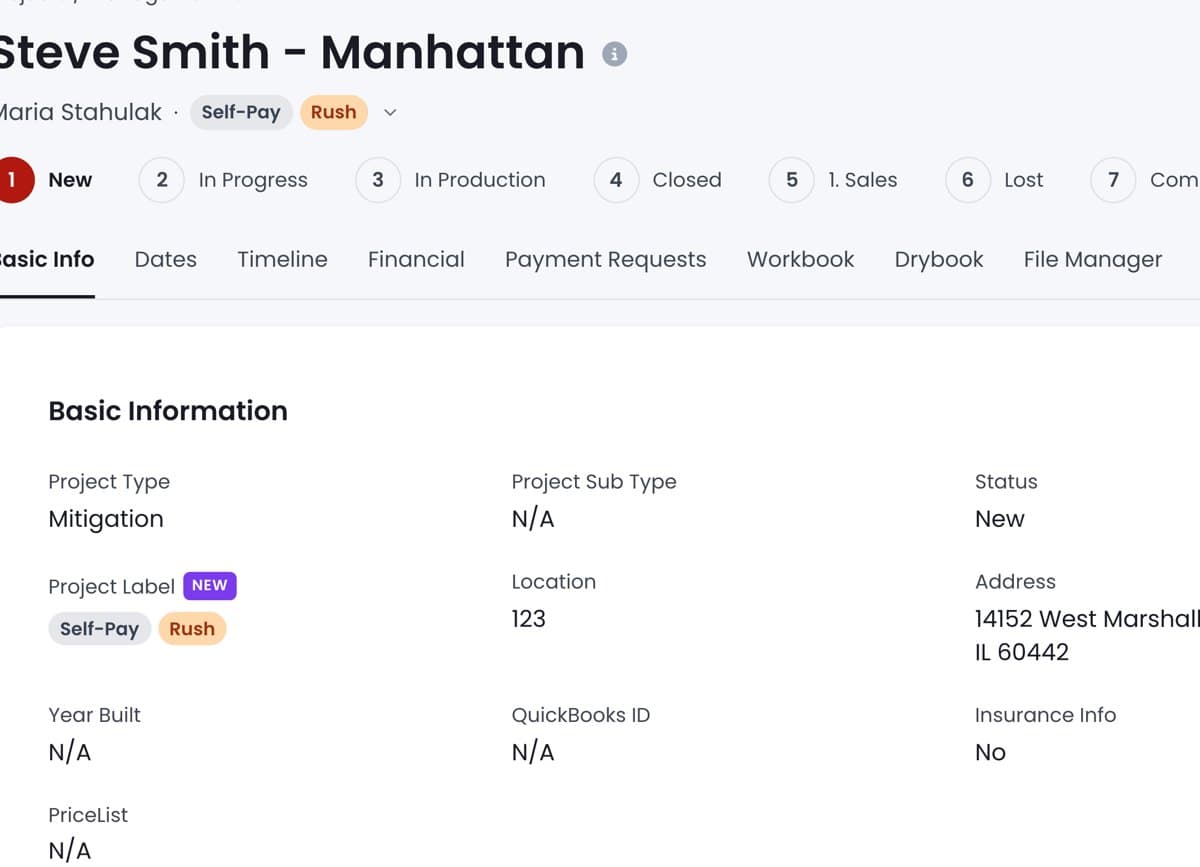Image resolution: width=1200 pixels, height=867 pixels.
Task: Click the No value under Insurance Info
Action: [x=990, y=752]
